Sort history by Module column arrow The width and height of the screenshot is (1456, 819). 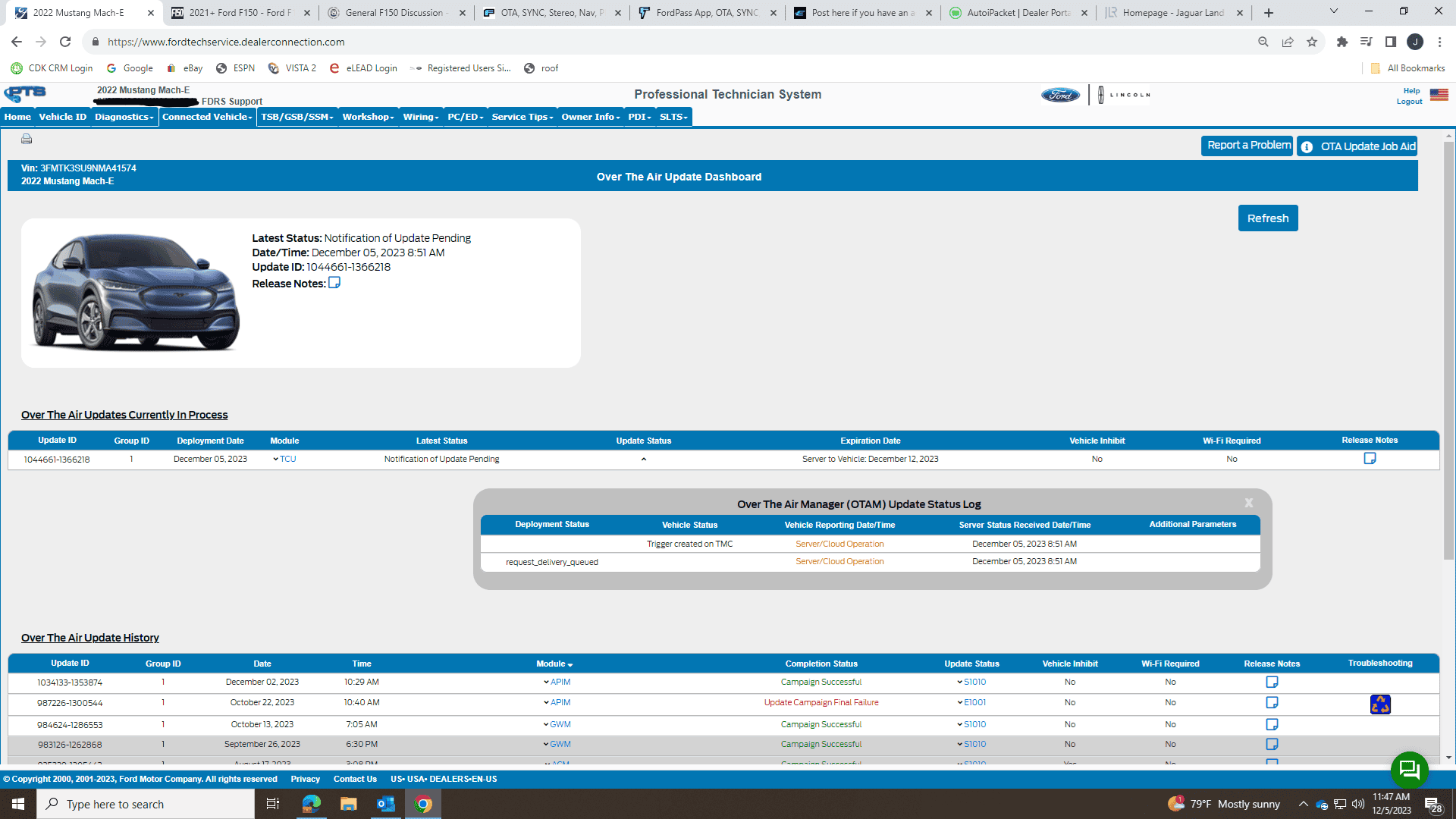[x=570, y=665]
